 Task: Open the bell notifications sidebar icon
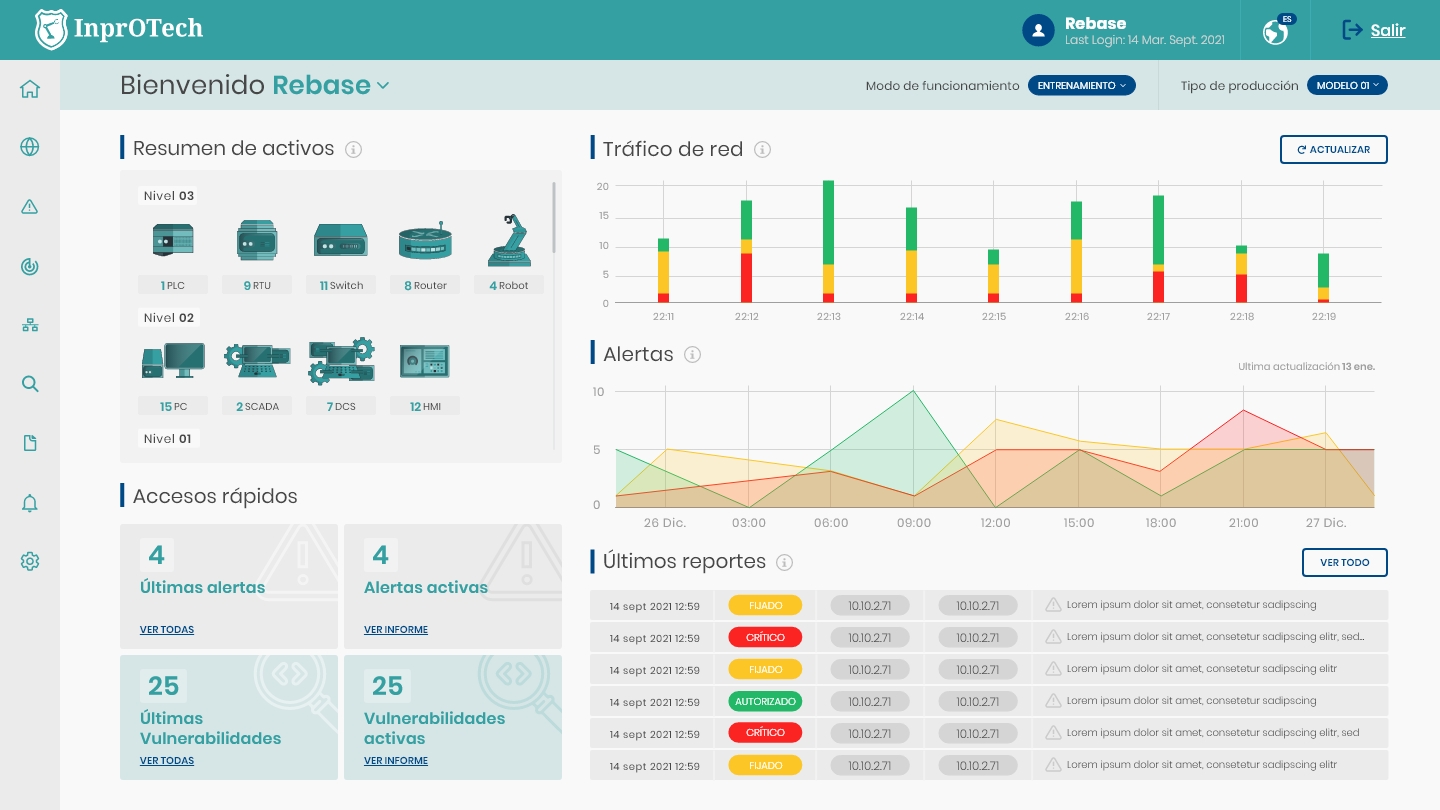tap(30, 503)
